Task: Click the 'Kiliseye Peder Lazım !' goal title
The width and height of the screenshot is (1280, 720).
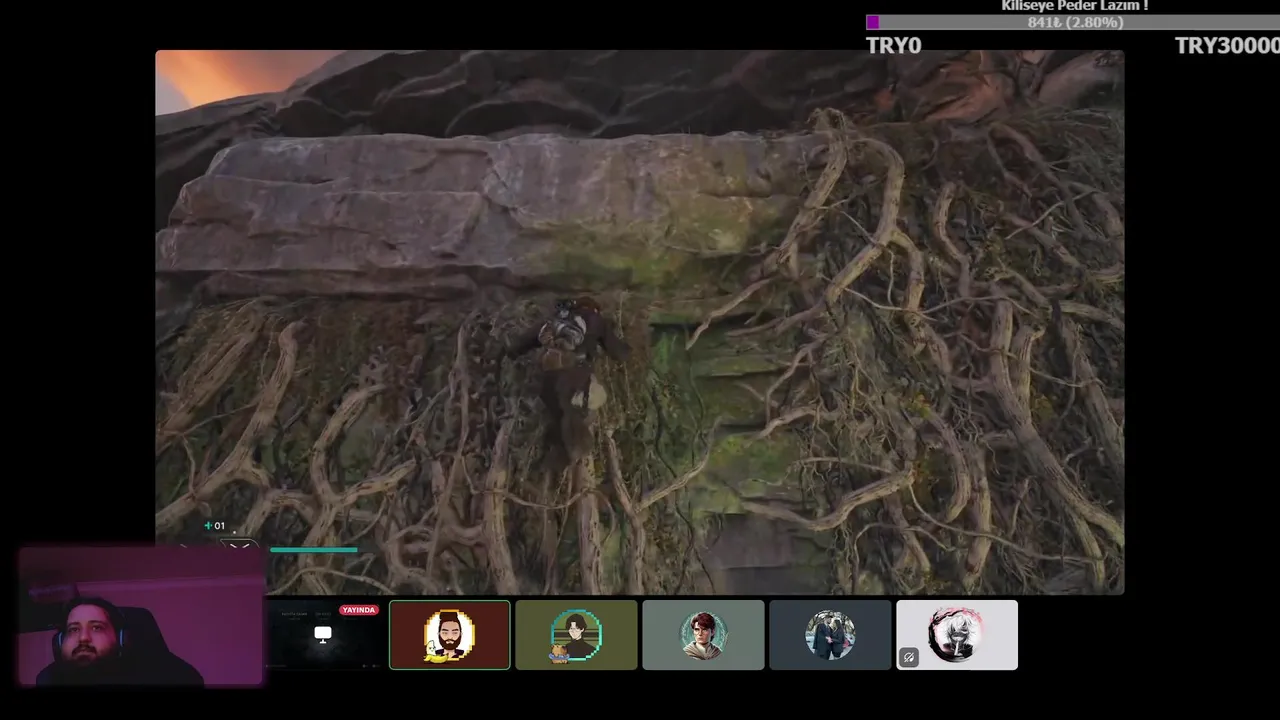Action: coord(1075,6)
